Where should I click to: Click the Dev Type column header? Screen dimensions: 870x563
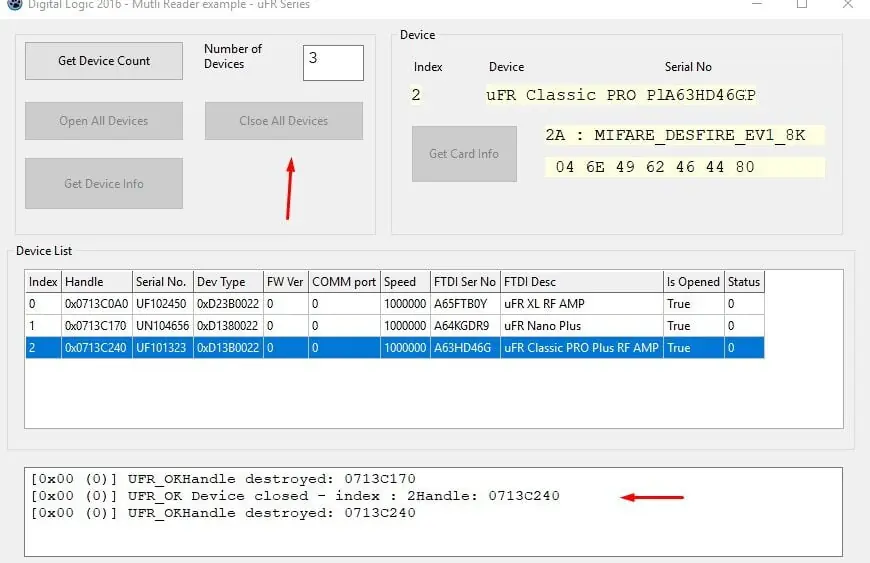click(228, 282)
